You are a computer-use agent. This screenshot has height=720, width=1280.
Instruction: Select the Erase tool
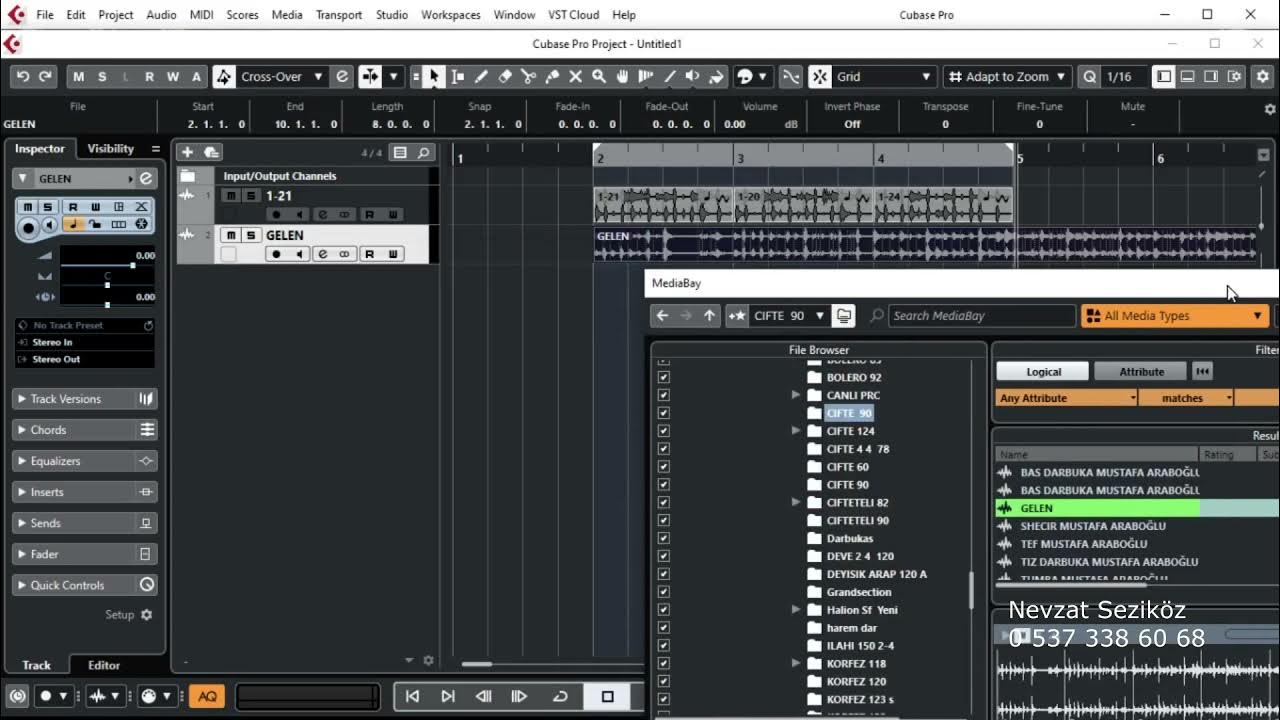[x=505, y=76]
